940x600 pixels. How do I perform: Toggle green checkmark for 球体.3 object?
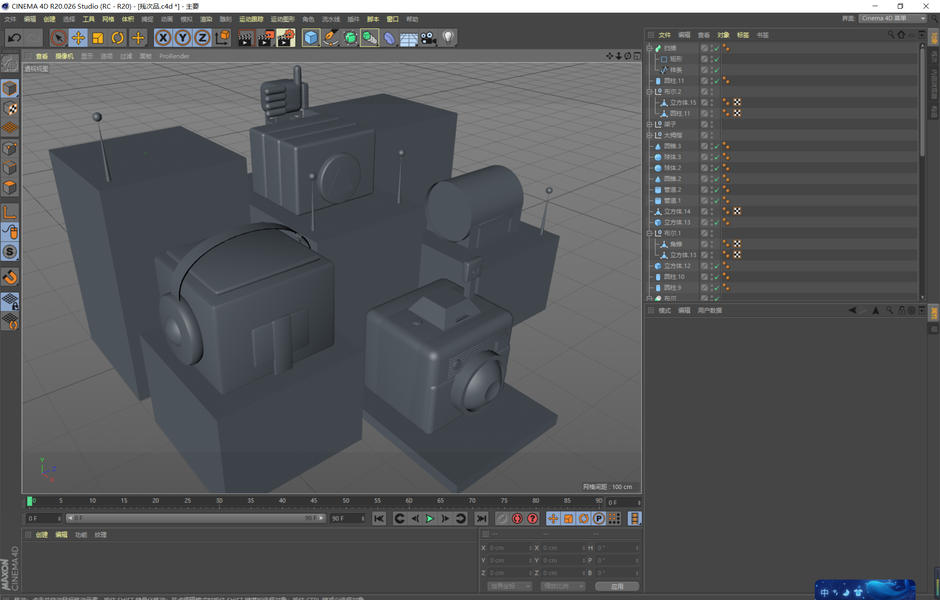[715, 157]
